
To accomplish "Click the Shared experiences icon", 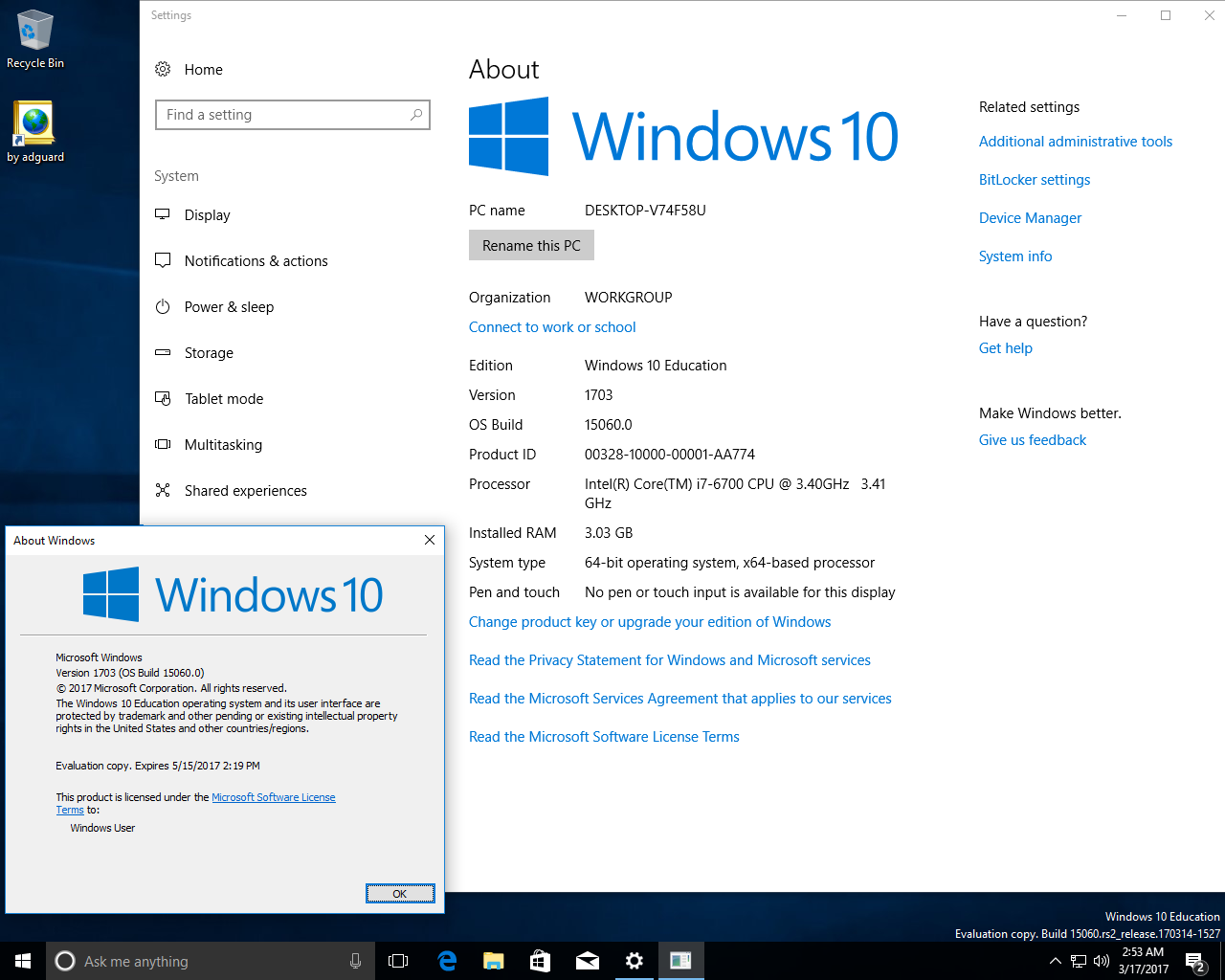I will [163, 490].
